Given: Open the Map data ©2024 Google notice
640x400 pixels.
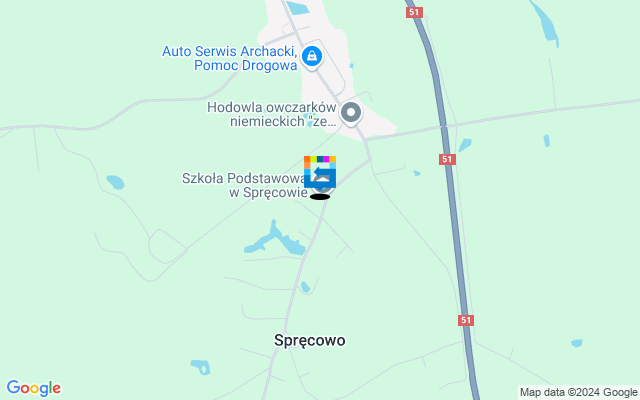Looking at the screenshot, I should (578, 392).
